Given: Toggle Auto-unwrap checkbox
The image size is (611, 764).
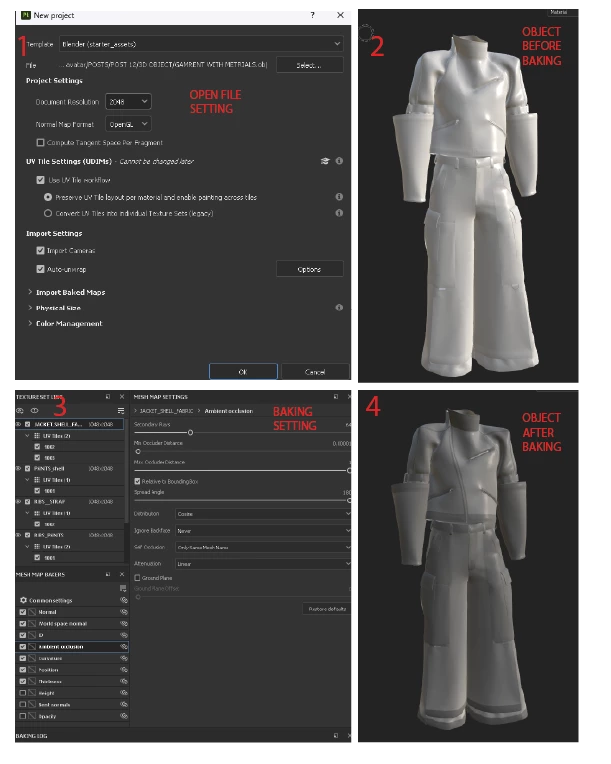Looking at the screenshot, I should tap(40, 269).
